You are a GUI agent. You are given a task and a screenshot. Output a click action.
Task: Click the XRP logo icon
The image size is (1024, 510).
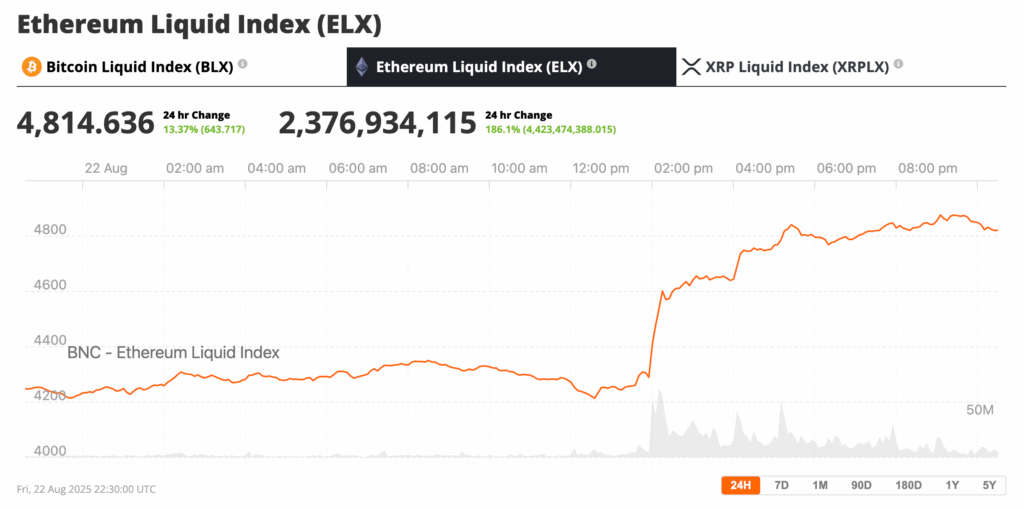tap(691, 67)
